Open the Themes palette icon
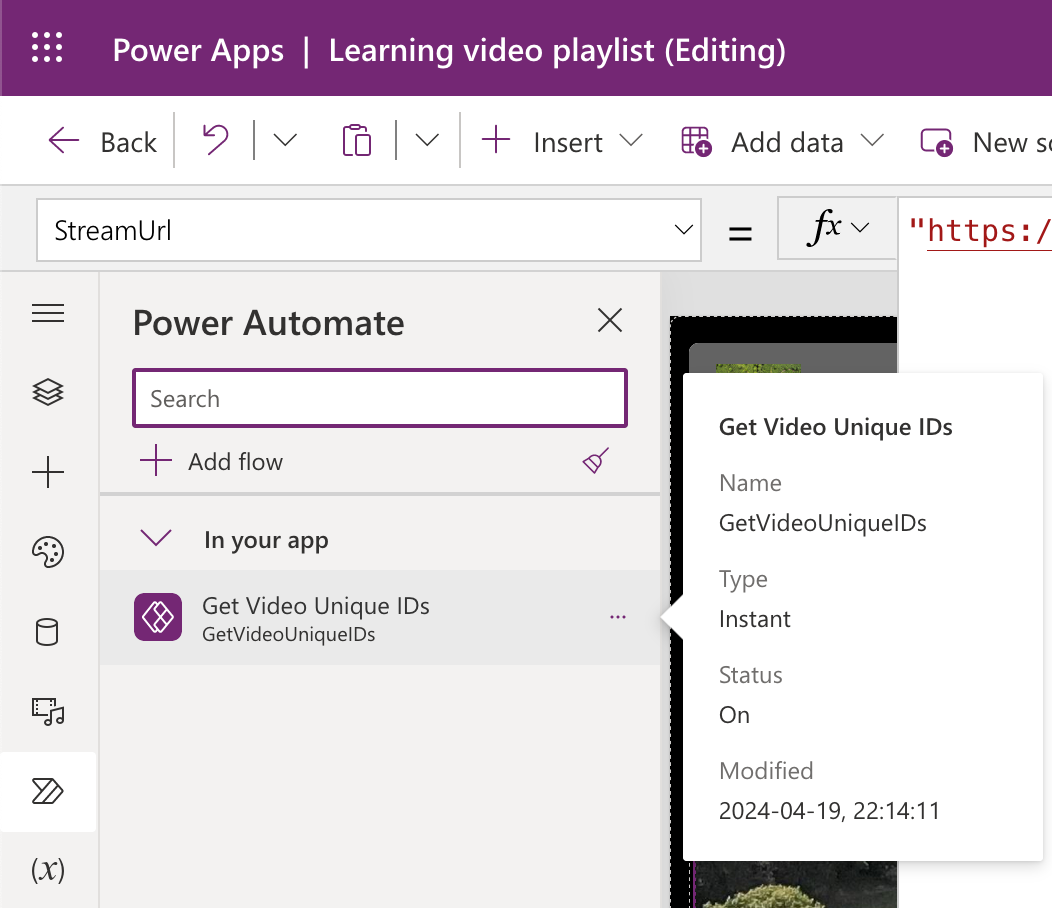Viewport: 1052px width, 908px height. pos(48,552)
